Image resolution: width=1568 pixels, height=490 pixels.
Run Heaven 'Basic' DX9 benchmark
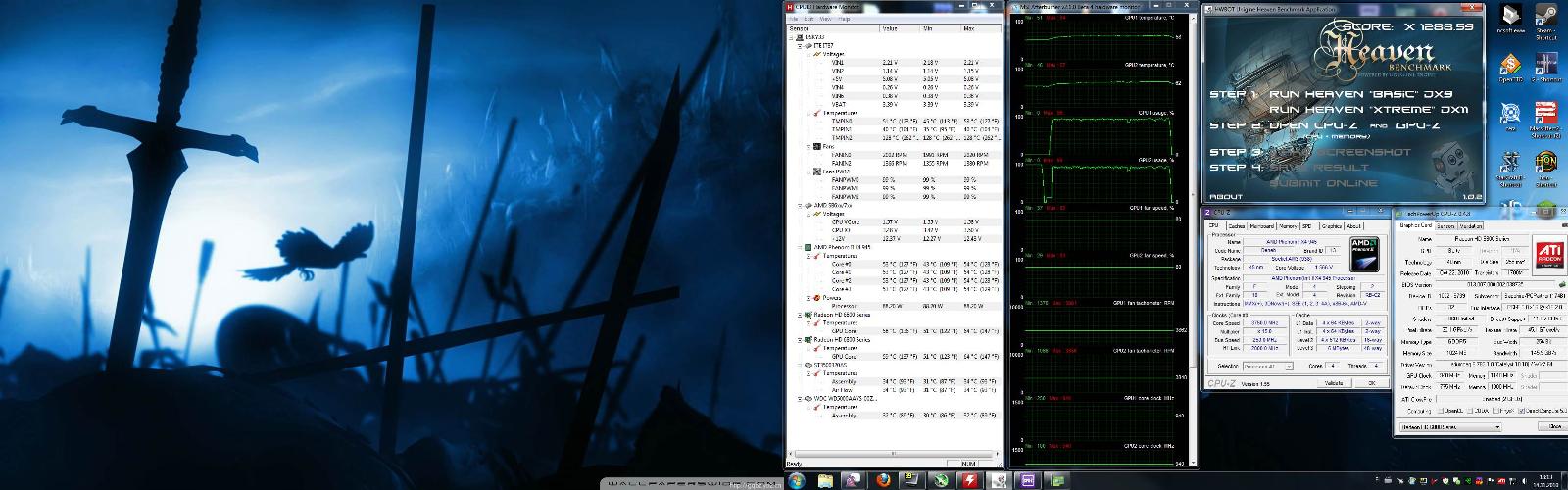pos(1362,94)
